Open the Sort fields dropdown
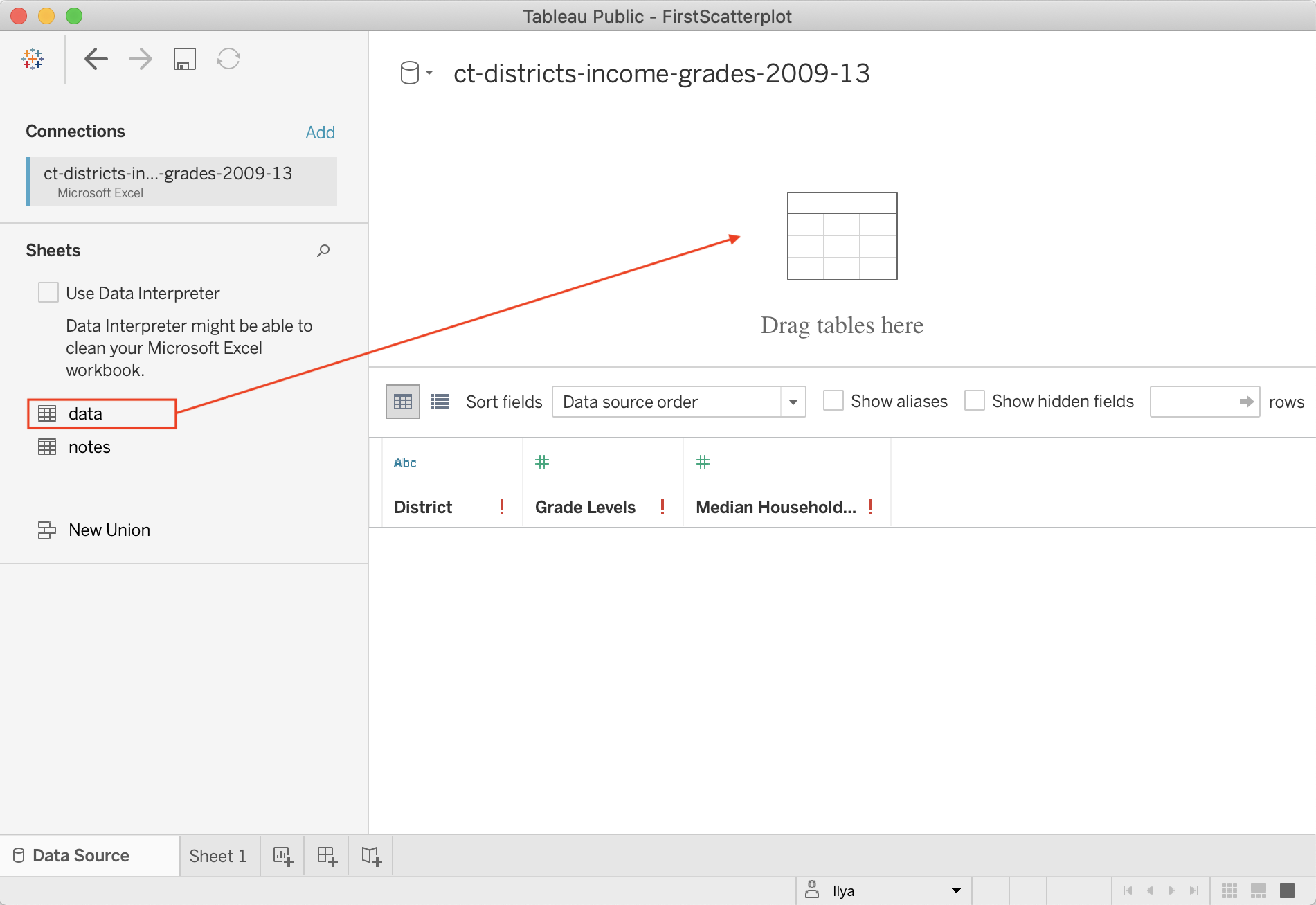The image size is (1316, 905). click(678, 402)
